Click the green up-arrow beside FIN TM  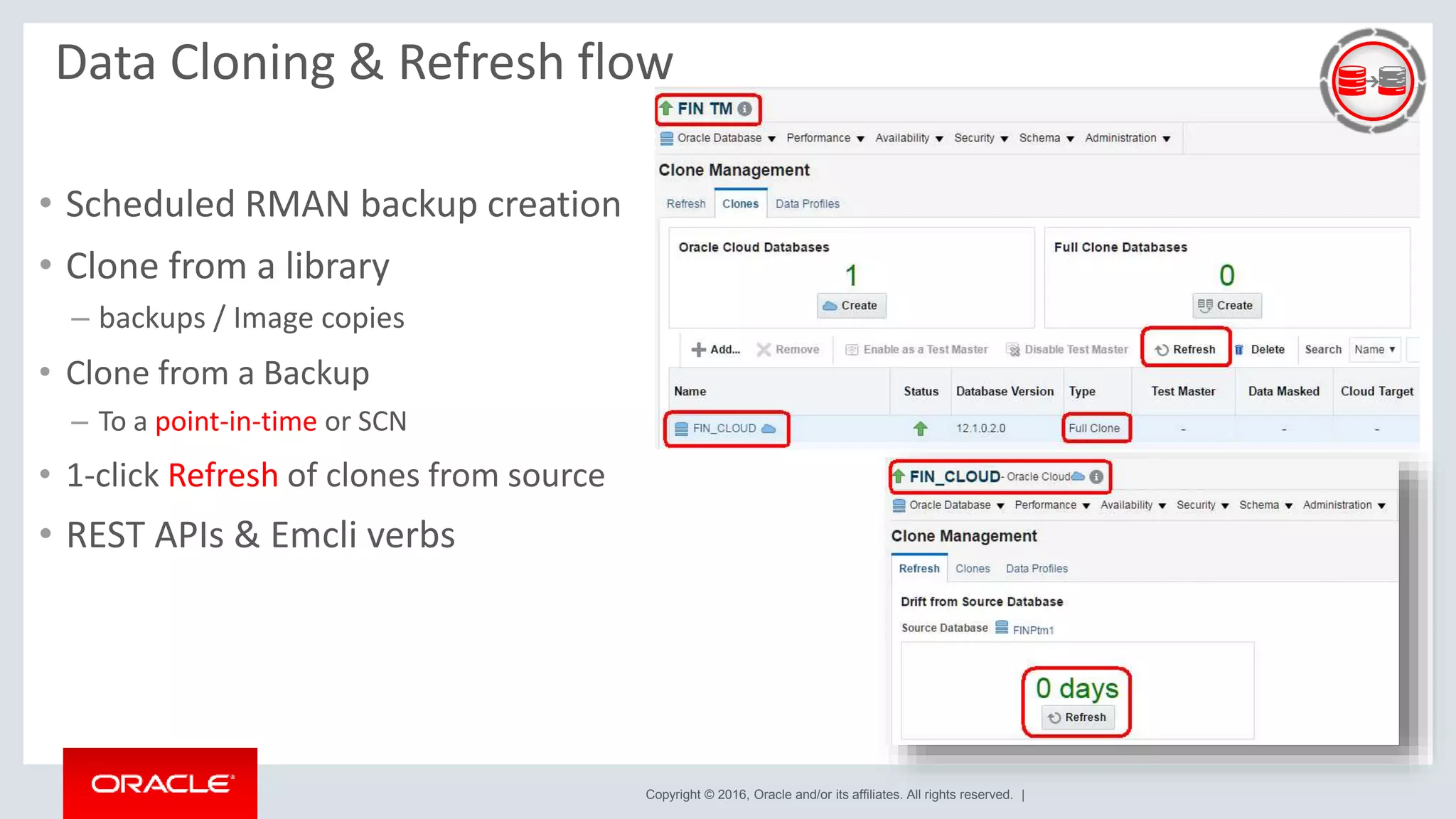[x=666, y=108]
